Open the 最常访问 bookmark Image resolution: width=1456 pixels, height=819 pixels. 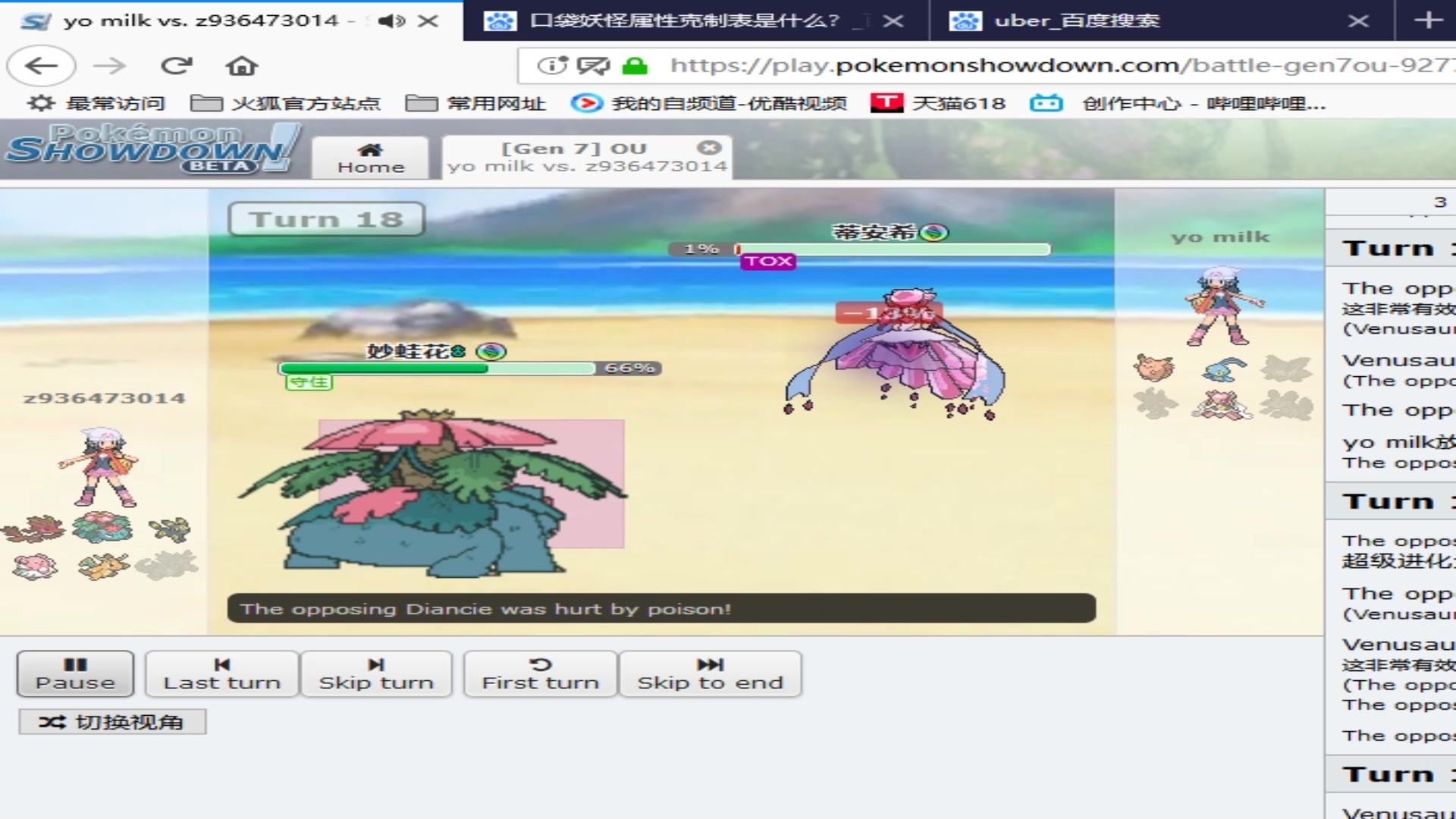[x=96, y=103]
